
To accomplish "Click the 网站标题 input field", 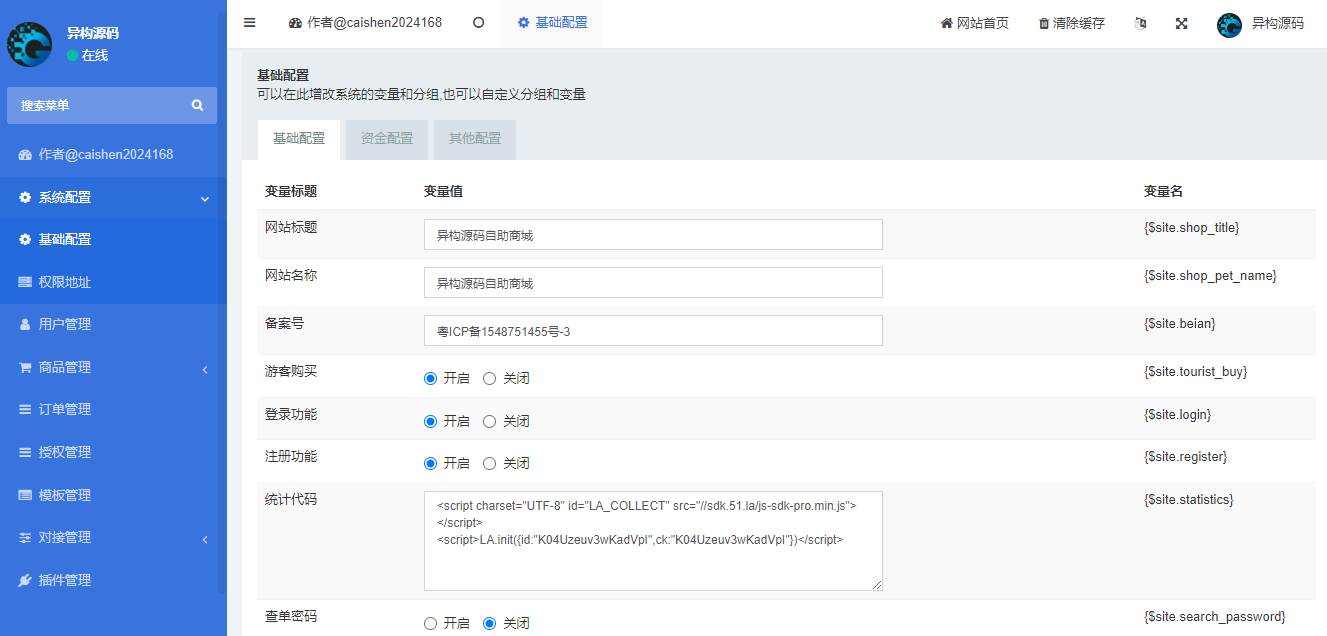I will point(653,235).
